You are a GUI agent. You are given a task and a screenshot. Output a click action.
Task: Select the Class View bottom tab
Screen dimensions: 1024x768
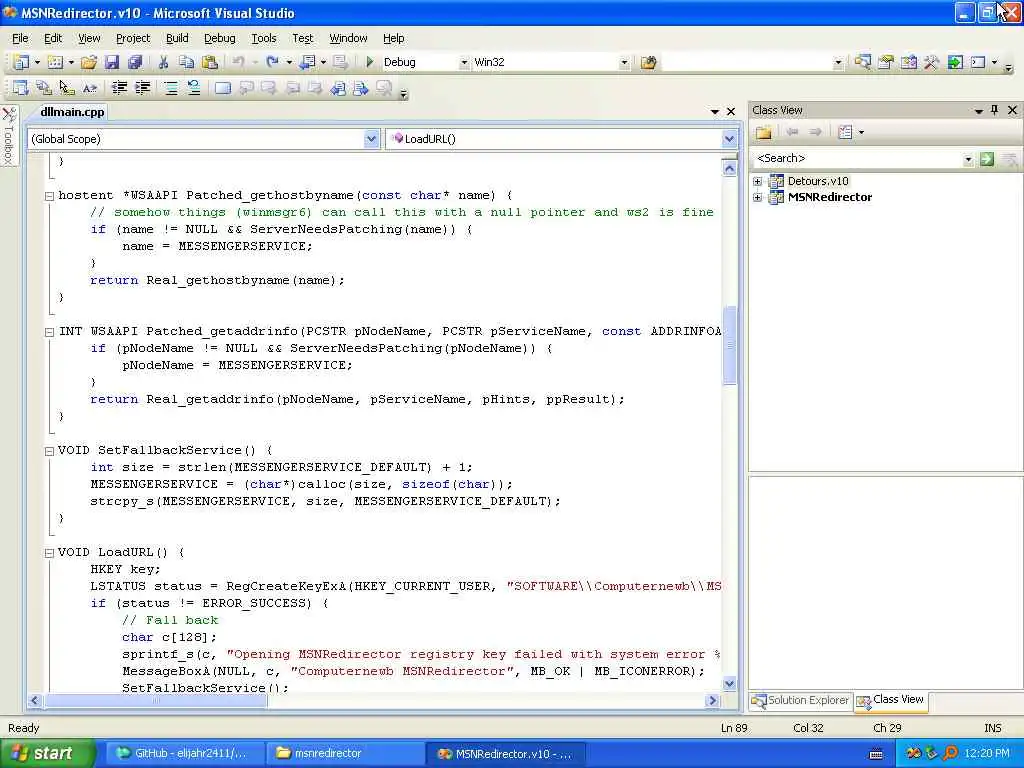pyautogui.click(x=891, y=700)
